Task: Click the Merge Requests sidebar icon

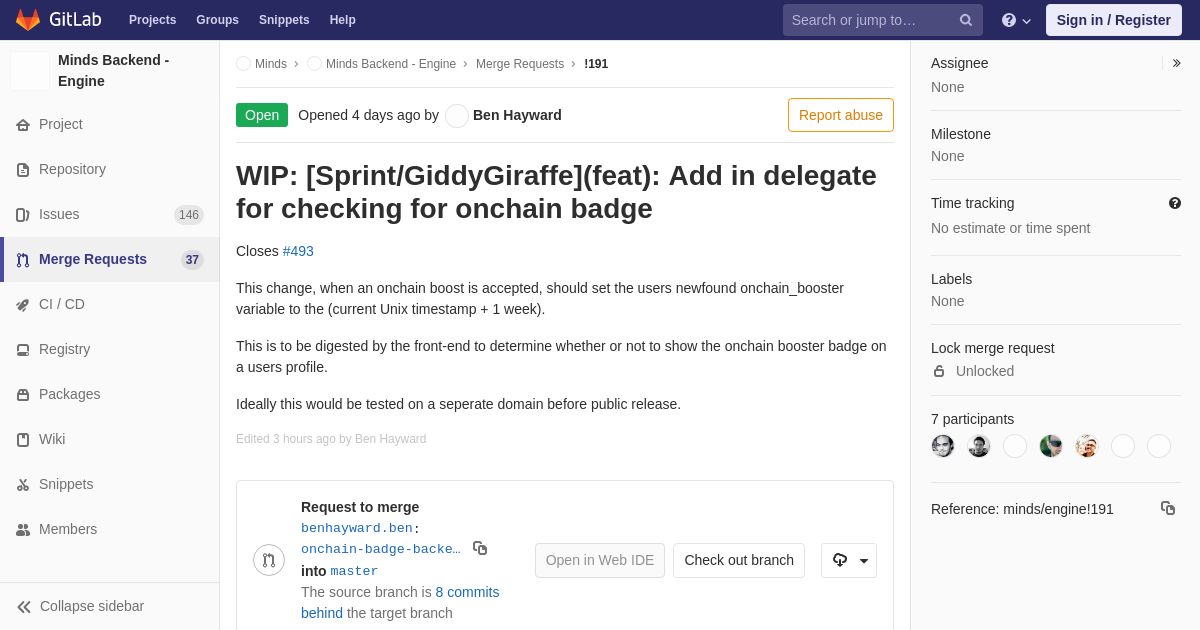Action: click(x=23, y=260)
